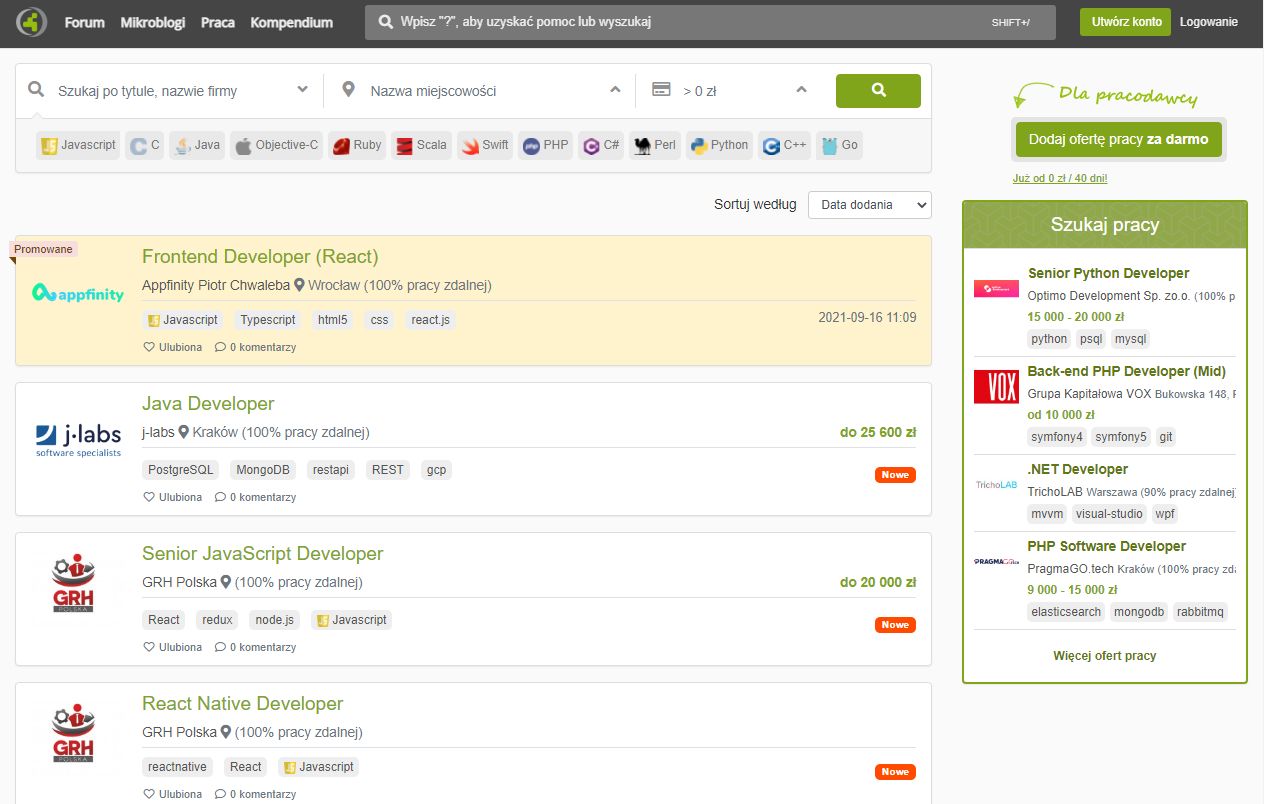Filter offers by C# chip
This screenshot has width=1264, height=804.
[x=602, y=145]
